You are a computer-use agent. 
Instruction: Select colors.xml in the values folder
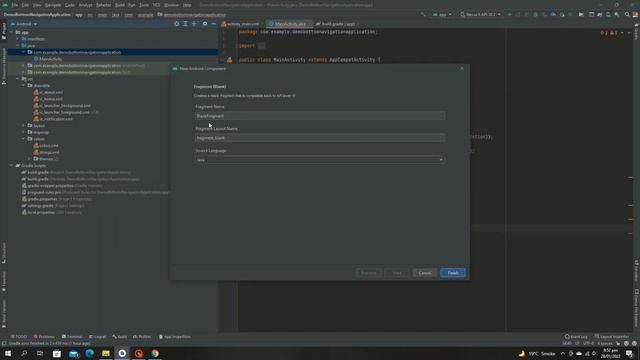[x=46, y=146]
